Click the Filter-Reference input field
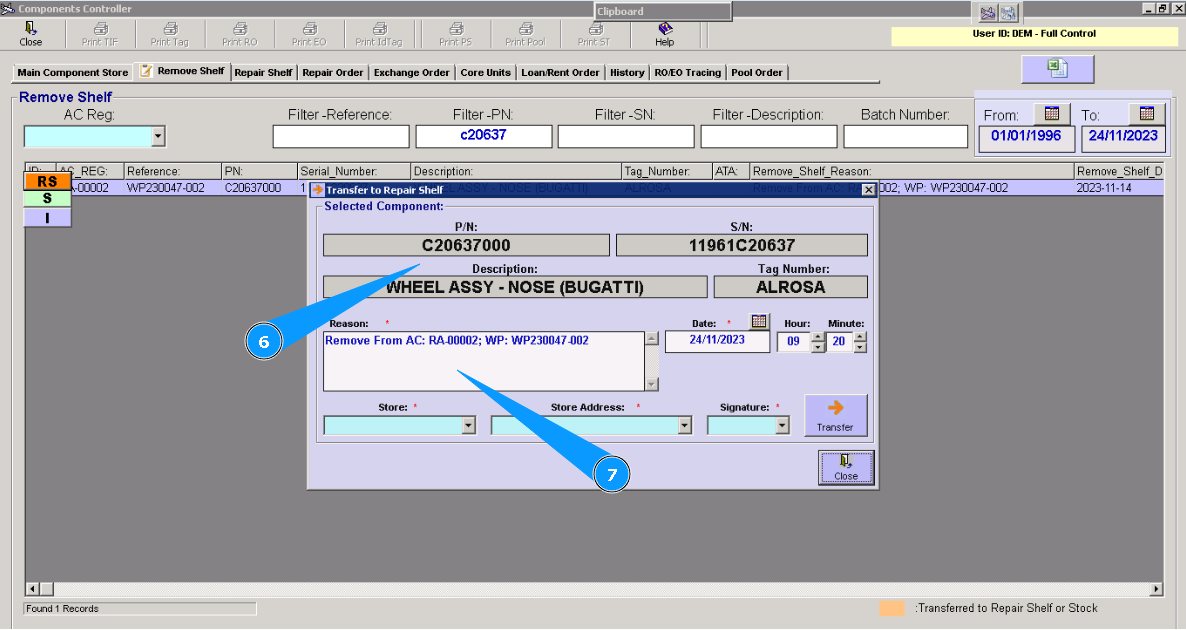Screen dimensions: 1186x630 click(340, 136)
